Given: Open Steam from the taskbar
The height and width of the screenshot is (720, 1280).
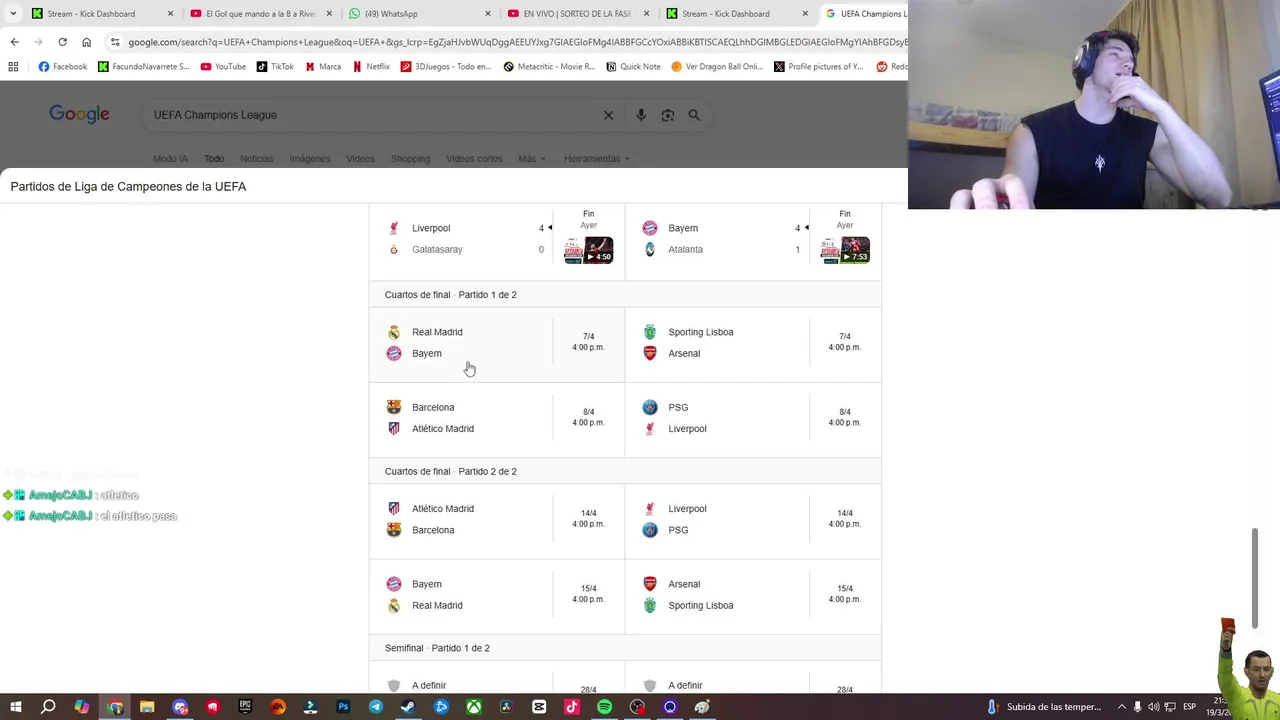Looking at the screenshot, I should [x=408, y=707].
